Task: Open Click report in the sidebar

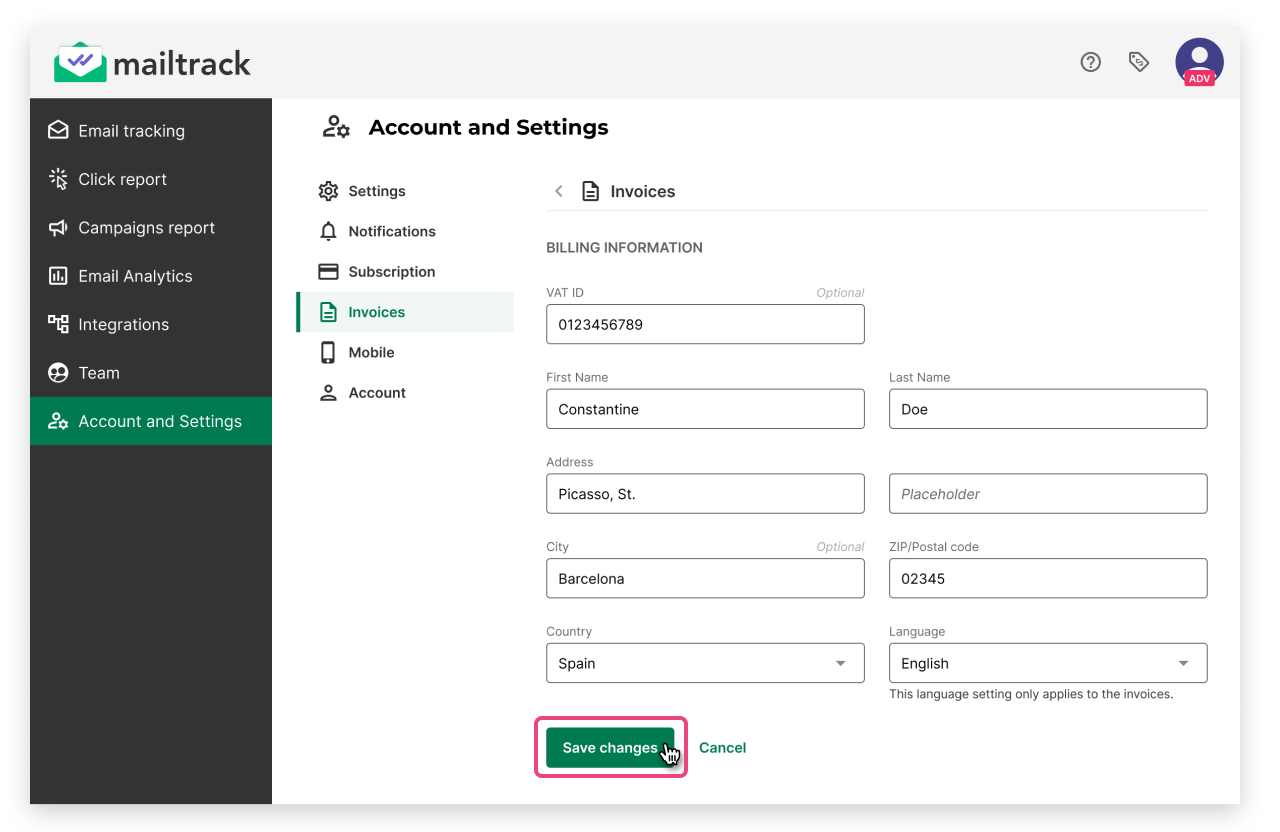Action: 122,179
